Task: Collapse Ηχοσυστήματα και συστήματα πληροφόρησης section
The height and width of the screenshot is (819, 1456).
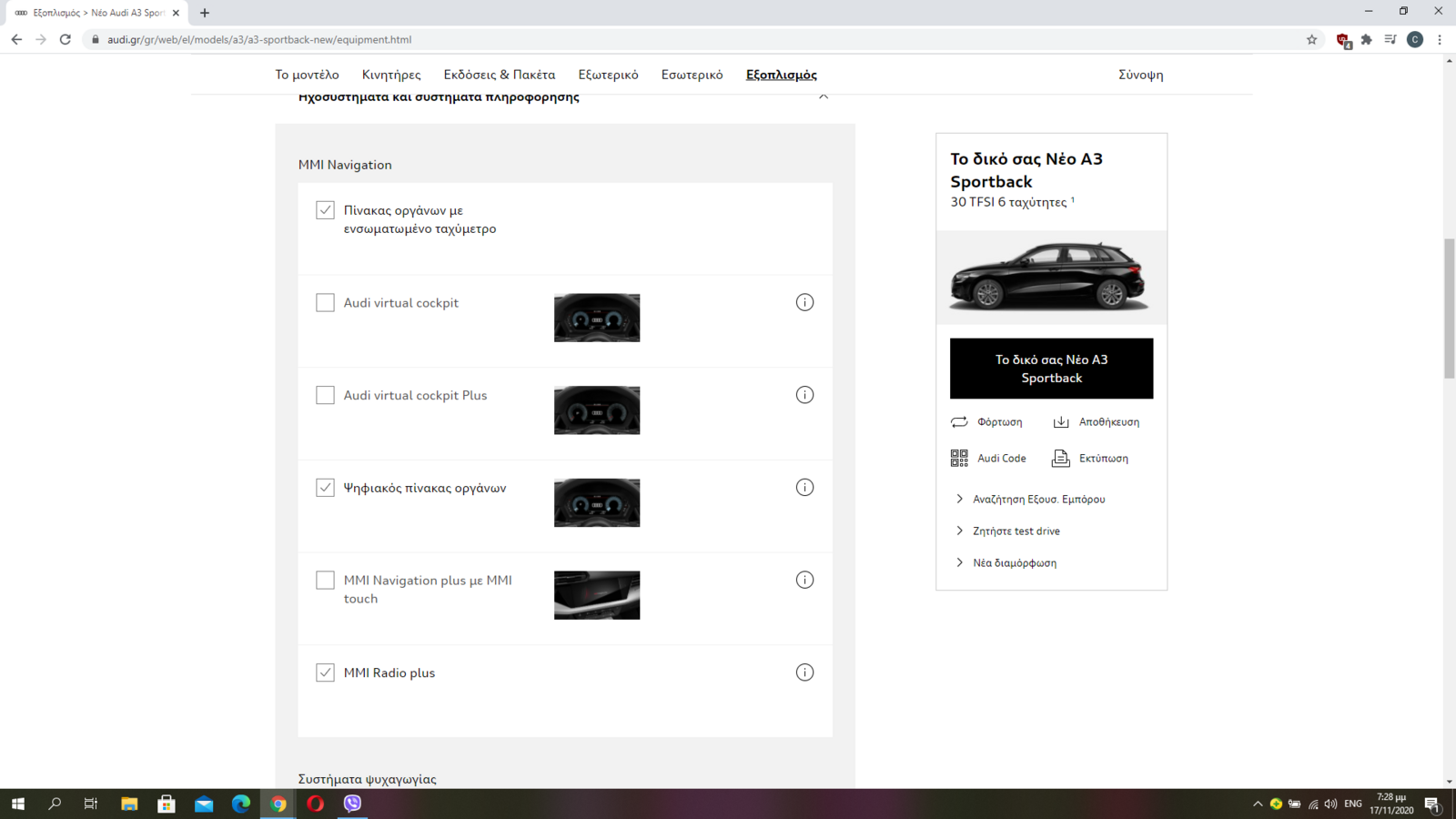Action: [x=823, y=96]
